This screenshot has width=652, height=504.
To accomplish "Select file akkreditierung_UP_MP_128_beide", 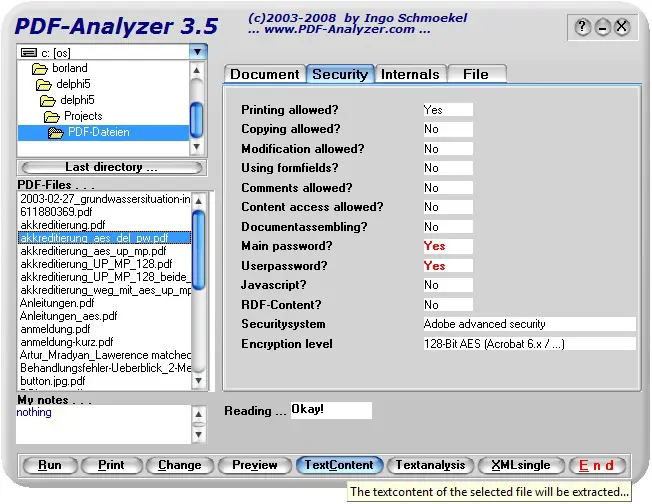I will point(105,277).
